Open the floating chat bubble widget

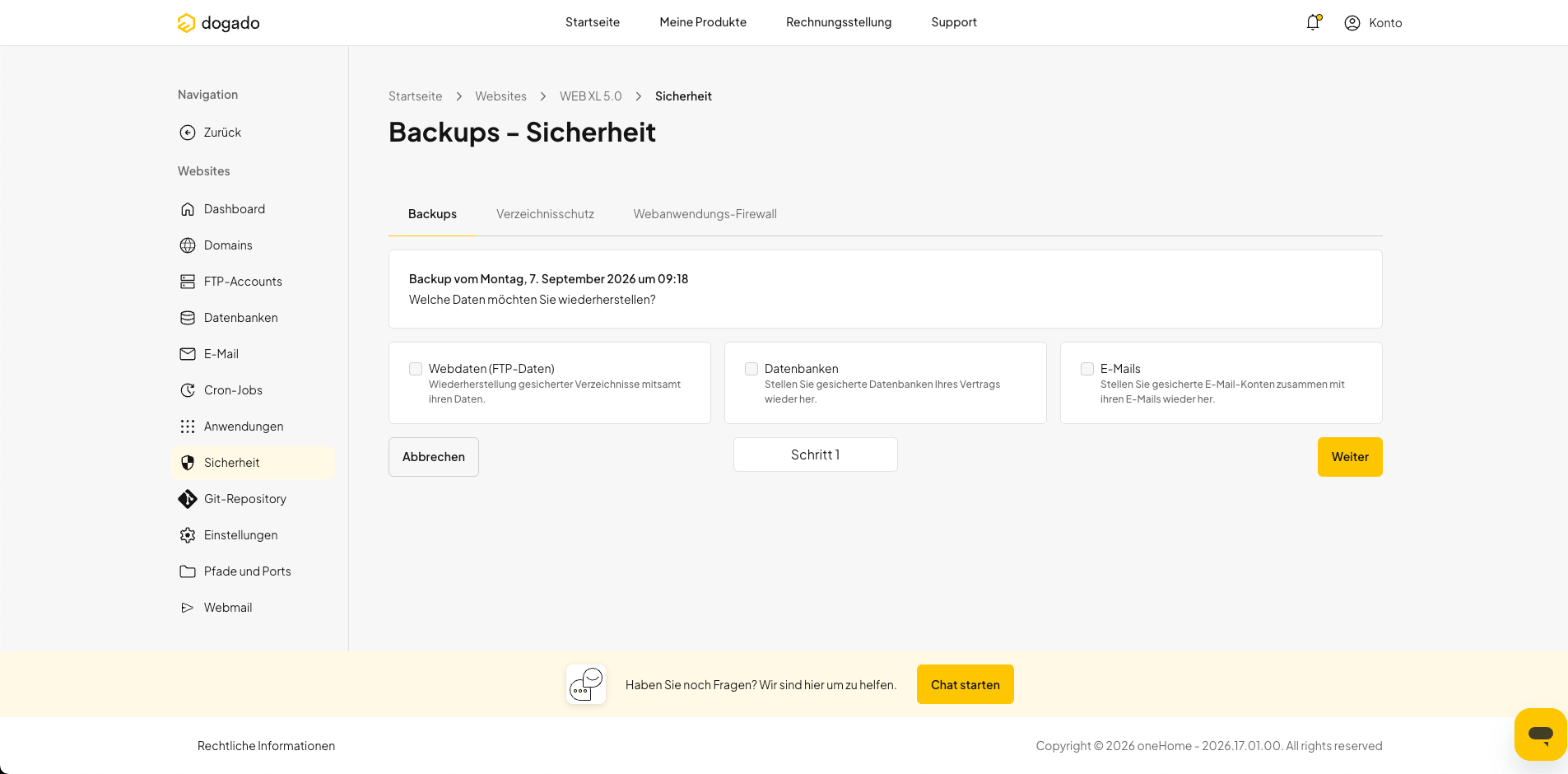(x=1540, y=734)
